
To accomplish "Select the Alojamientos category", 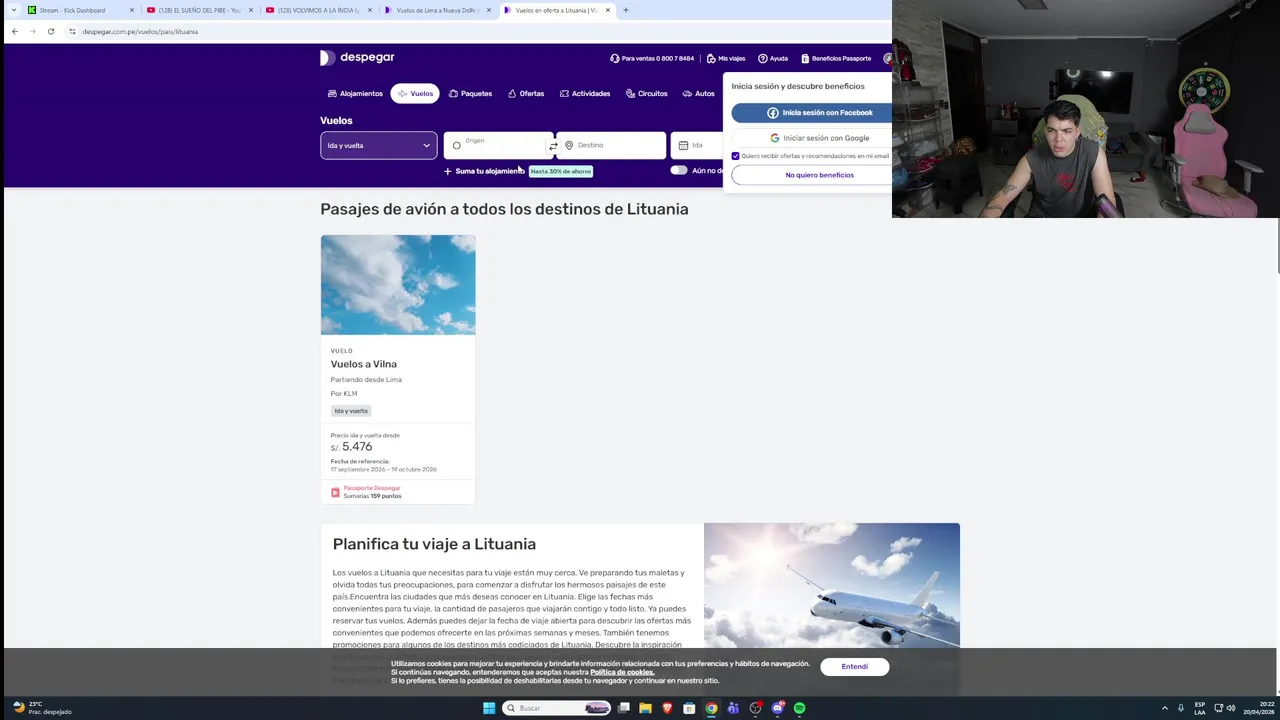I will [355, 93].
